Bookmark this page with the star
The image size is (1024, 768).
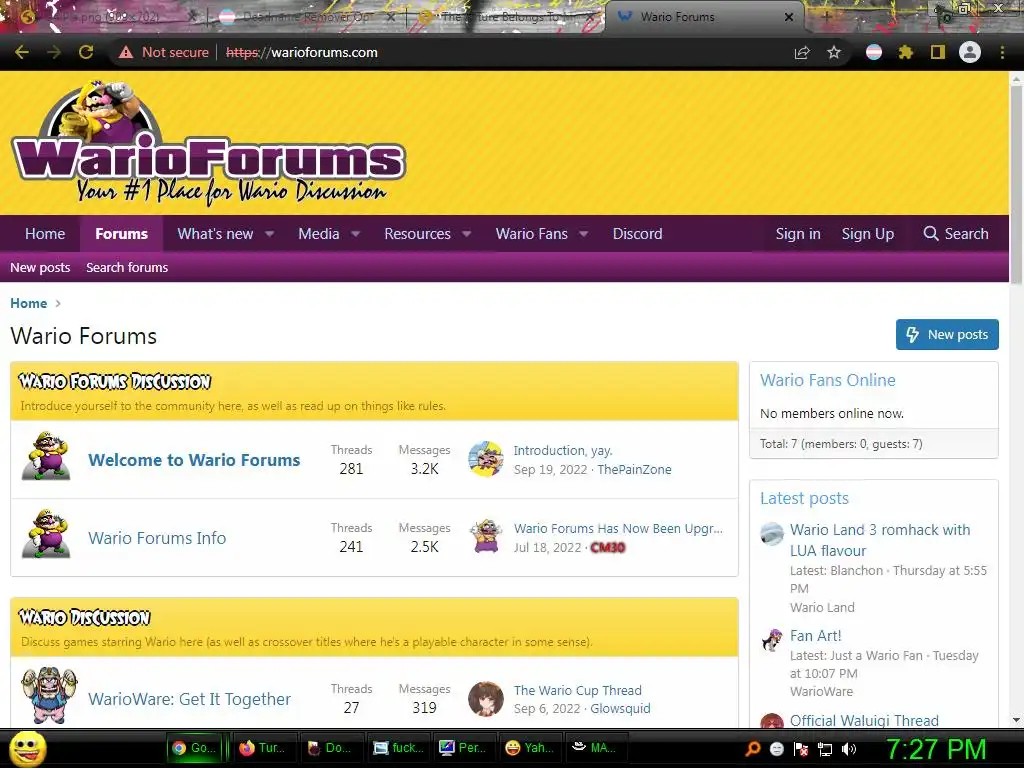(834, 52)
